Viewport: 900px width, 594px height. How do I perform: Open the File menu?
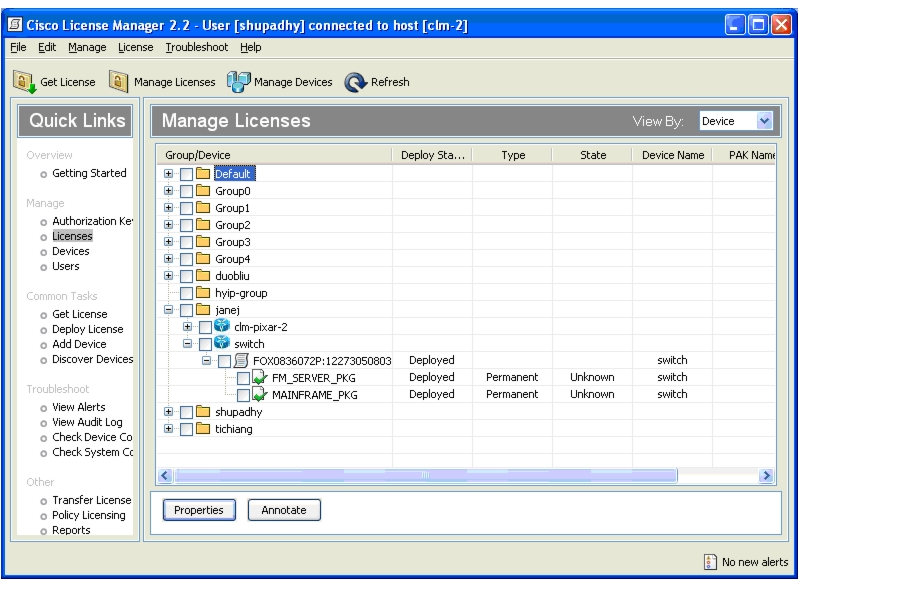tap(18, 47)
